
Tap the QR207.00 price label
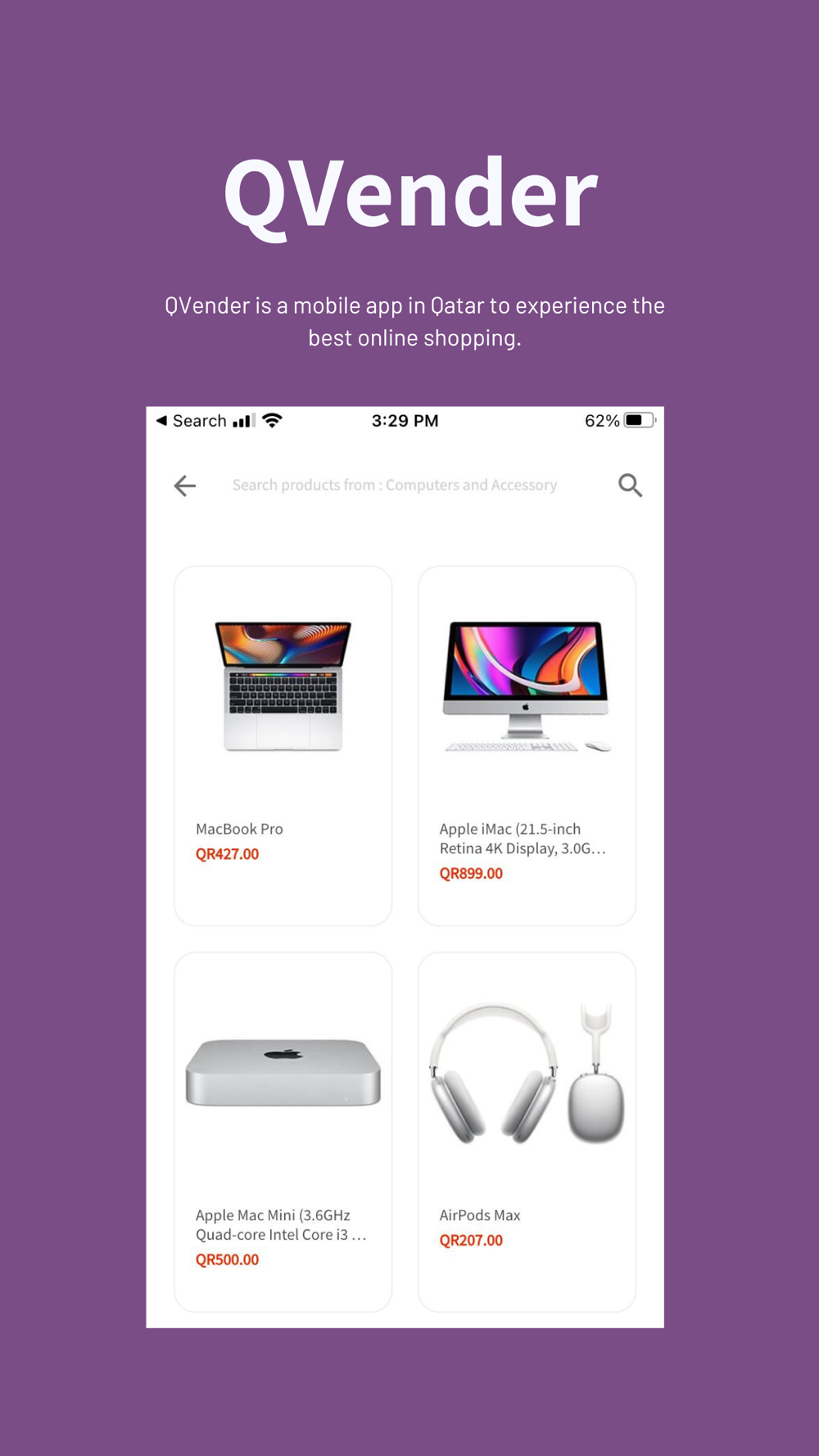(471, 1241)
